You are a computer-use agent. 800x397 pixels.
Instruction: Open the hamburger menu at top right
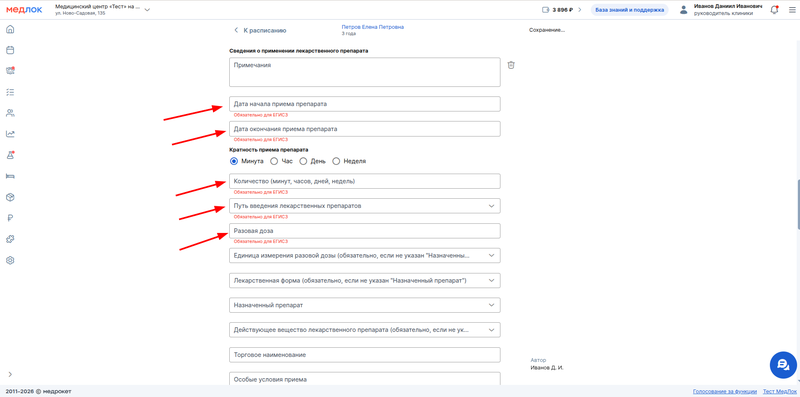pyautogui.click(x=792, y=9)
